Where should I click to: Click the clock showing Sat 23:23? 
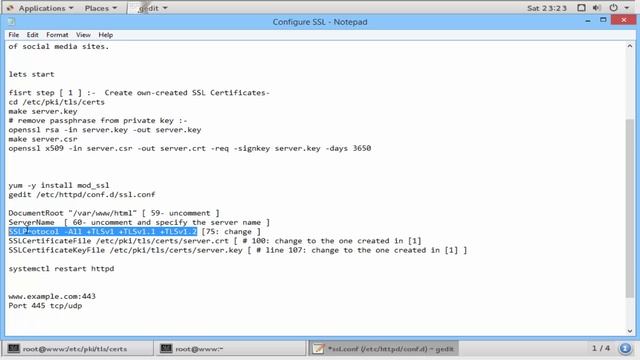[x=547, y=8]
